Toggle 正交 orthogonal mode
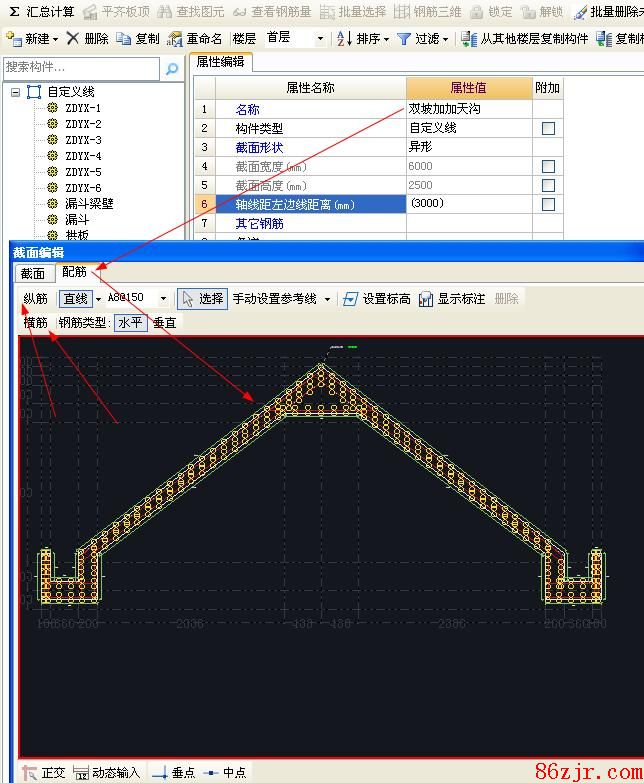644x783 pixels. 28,773
